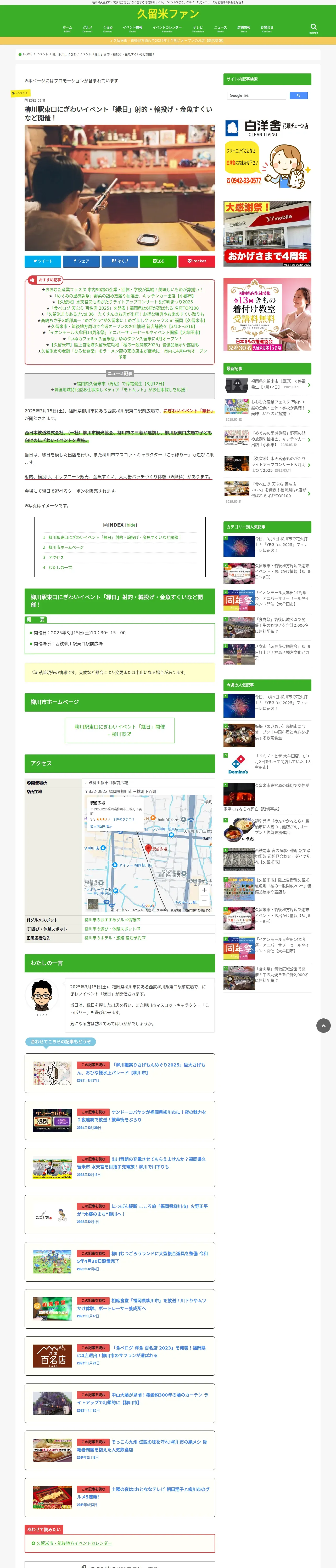Click the green LINE 送る button
The image size is (336, 1568).
click(158, 261)
